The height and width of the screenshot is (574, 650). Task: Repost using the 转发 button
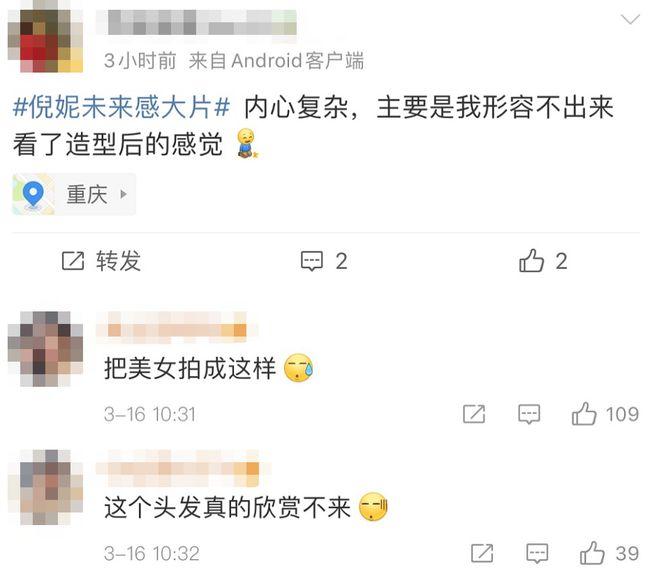pos(101,261)
